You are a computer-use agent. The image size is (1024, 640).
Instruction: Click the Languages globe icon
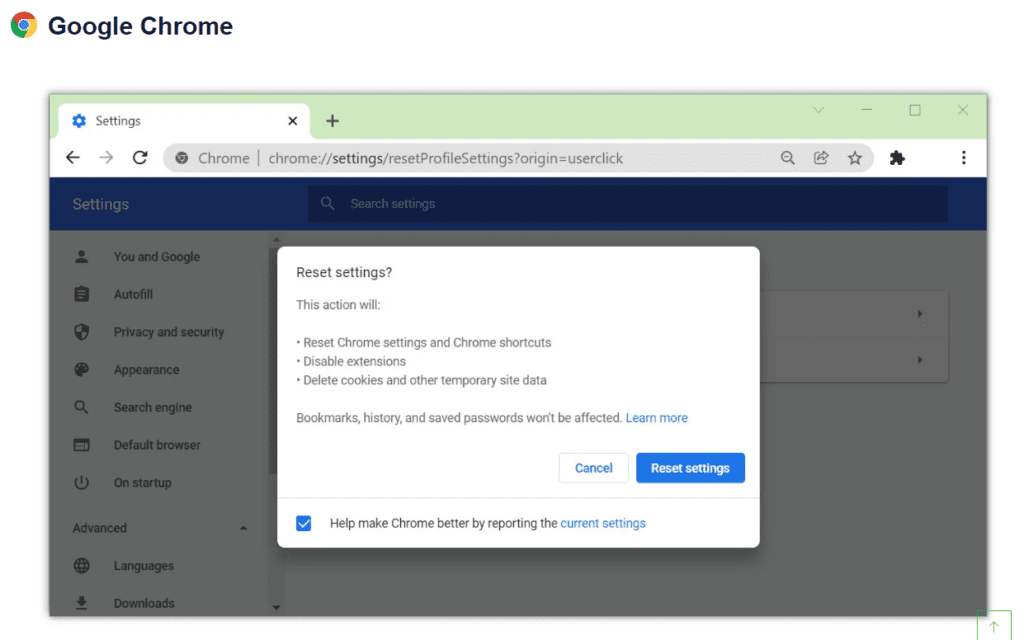click(82, 566)
